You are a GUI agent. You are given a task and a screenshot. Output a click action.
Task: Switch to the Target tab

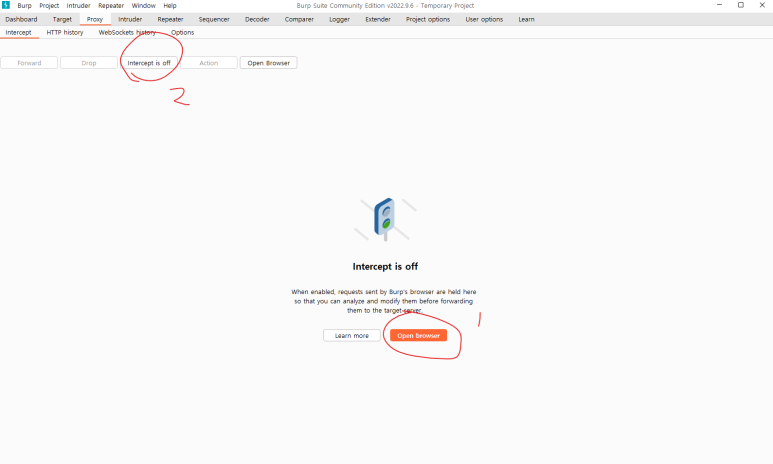click(x=62, y=19)
